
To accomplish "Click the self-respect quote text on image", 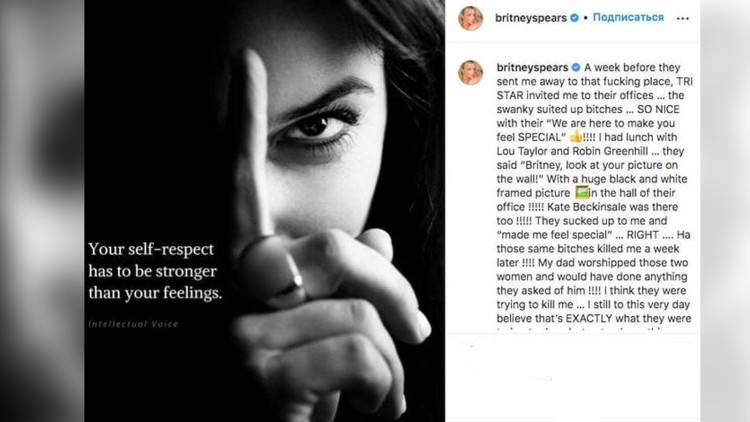I will (x=155, y=271).
